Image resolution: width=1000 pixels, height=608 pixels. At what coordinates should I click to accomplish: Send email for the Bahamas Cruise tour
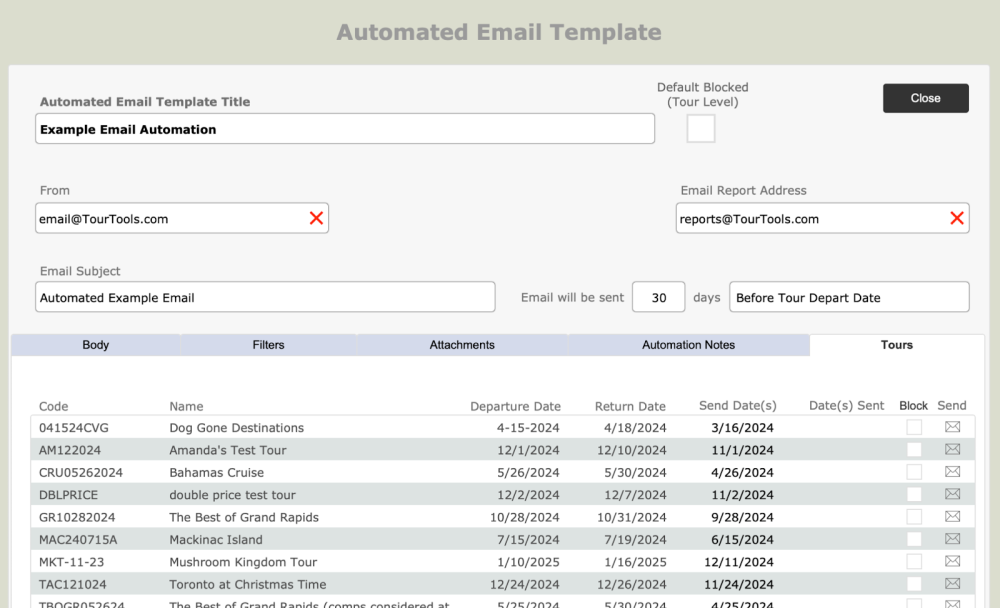(x=952, y=472)
